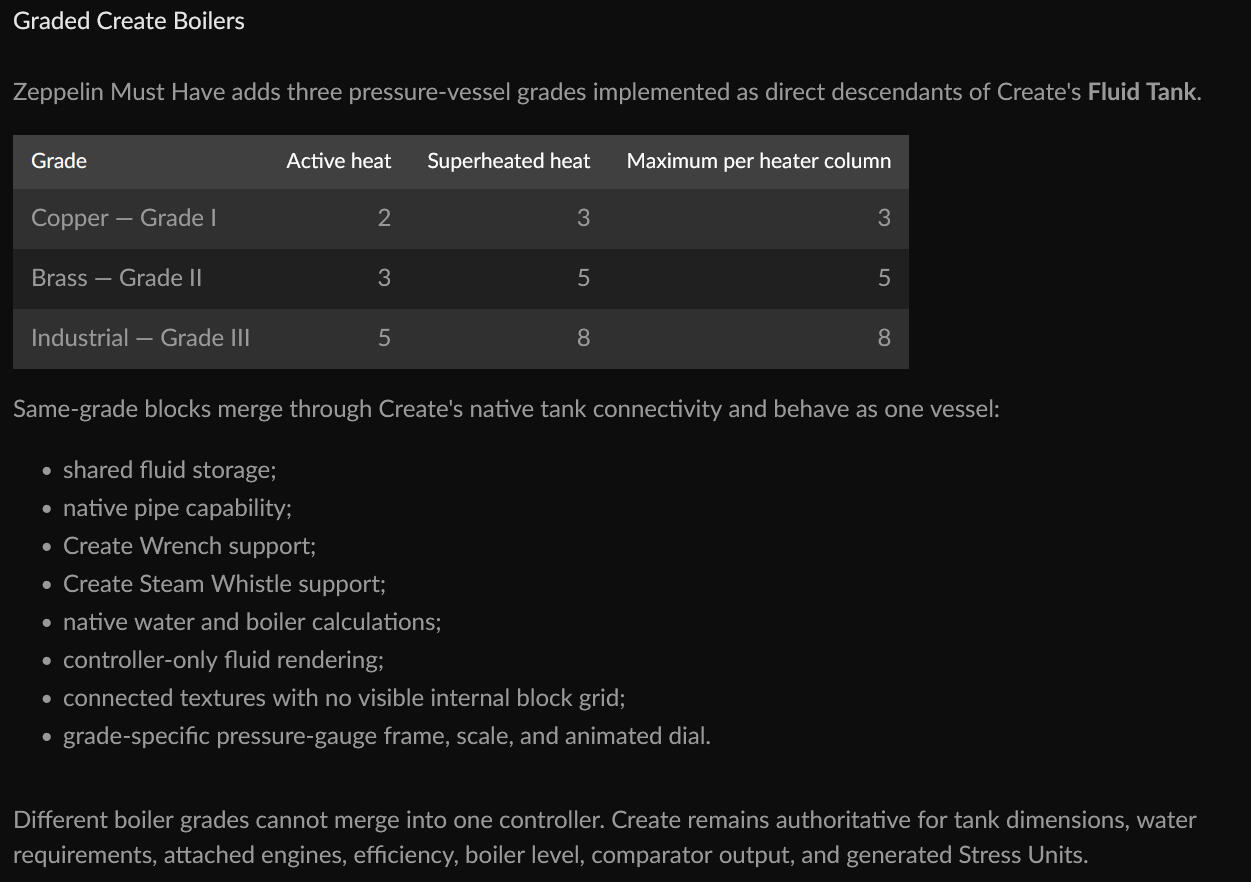Click Copper's active heat value 2

[x=384, y=218]
